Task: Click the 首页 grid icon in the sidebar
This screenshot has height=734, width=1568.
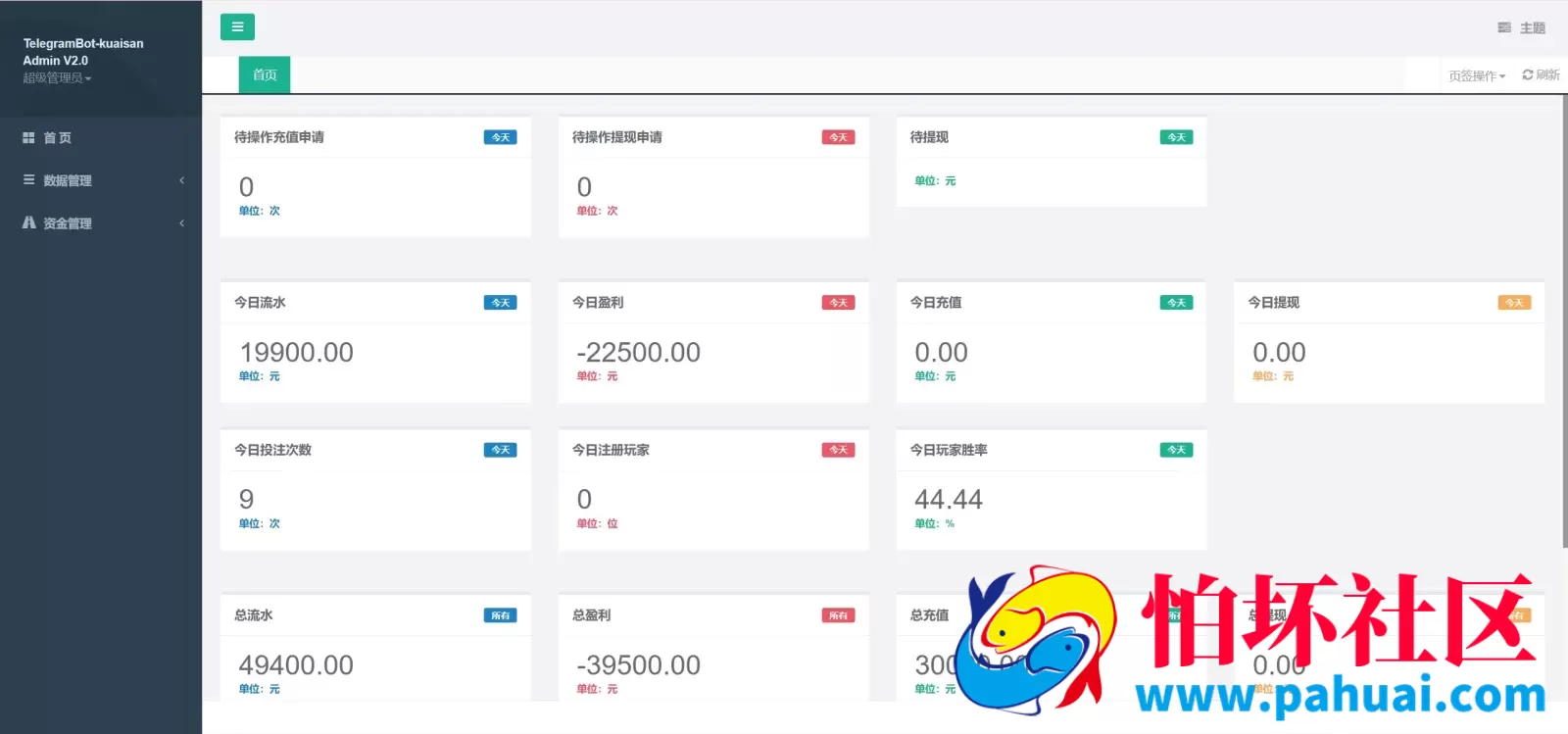Action: click(x=28, y=138)
